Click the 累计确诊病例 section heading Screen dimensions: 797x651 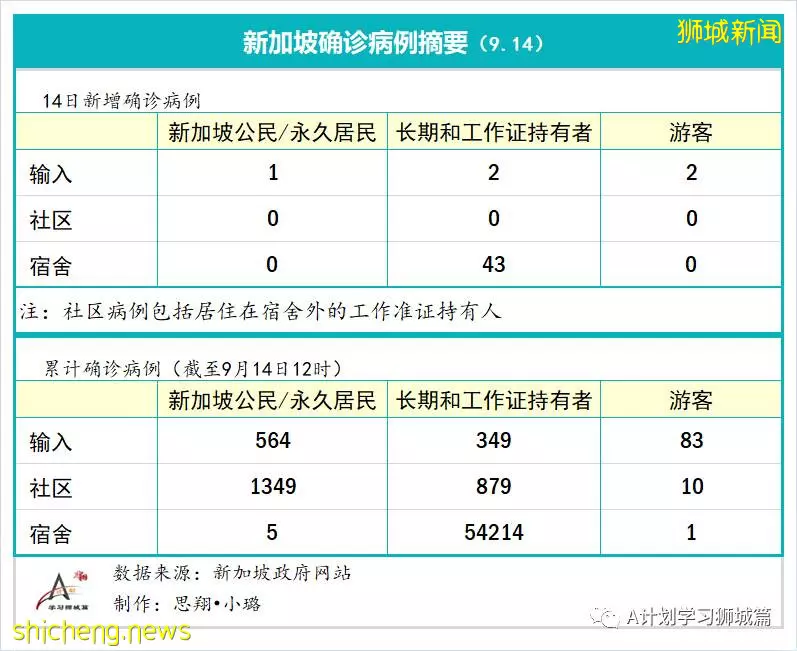coord(194,368)
